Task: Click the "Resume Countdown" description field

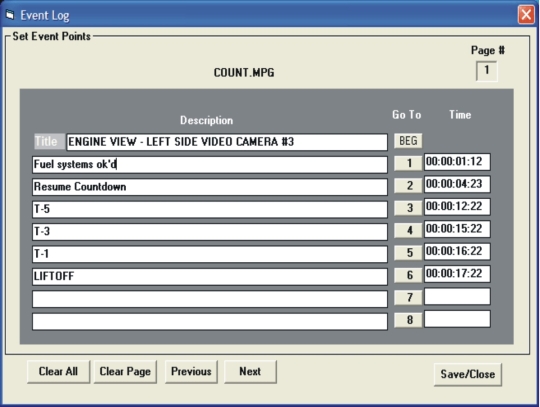Action: 210,187
